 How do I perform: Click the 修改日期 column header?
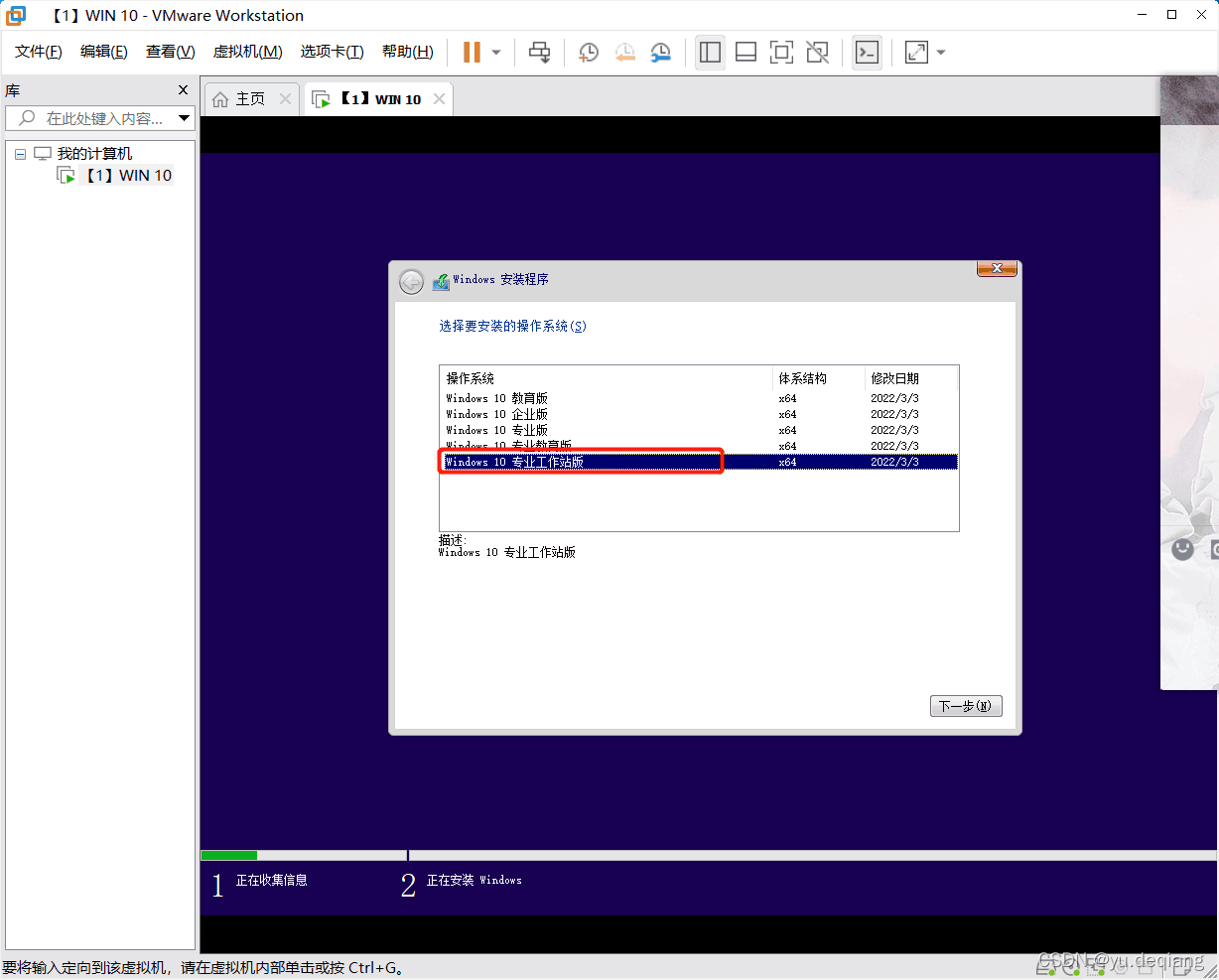tap(911, 378)
